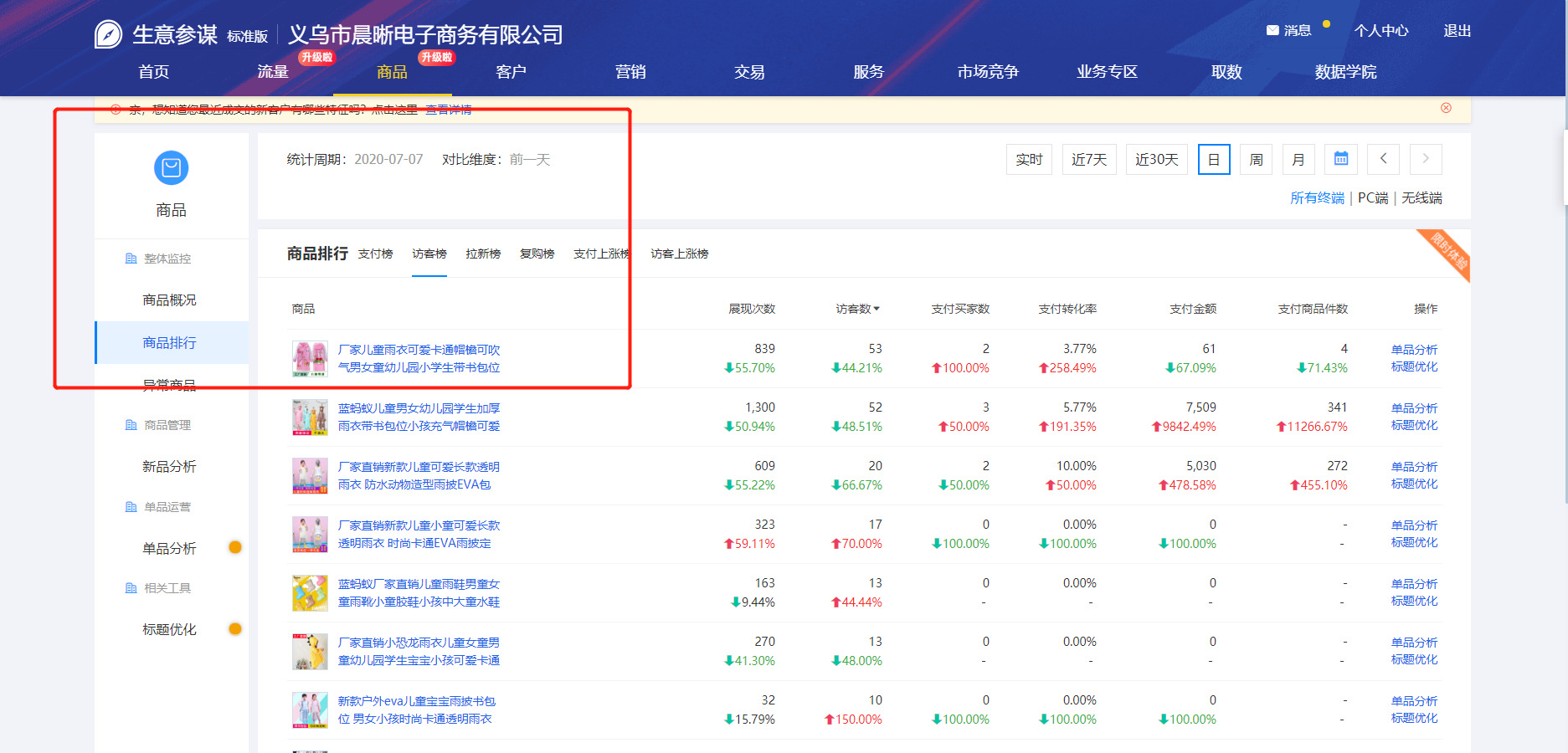Click orange dot beside 单品分析
The width and height of the screenshot is (1568, 753).
point(235,547)
